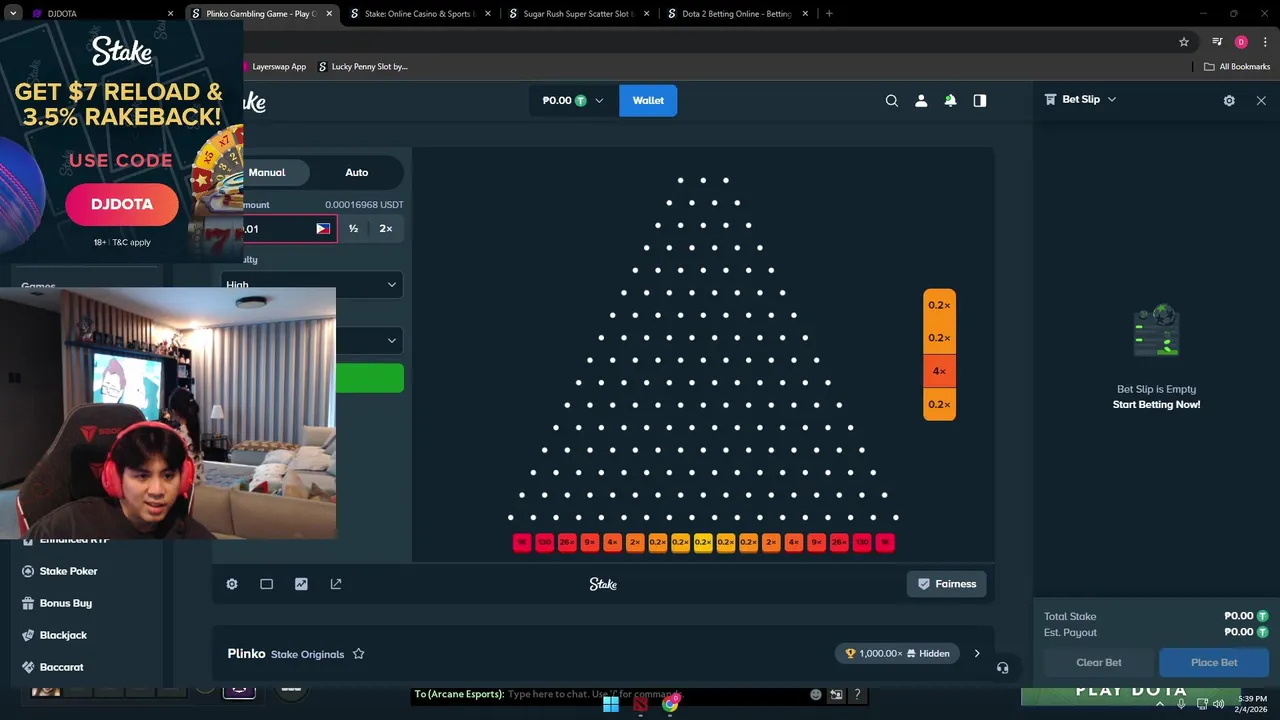Switch to the Auto betting tab
Screen dimensions: 1280x720
point(357,172)
